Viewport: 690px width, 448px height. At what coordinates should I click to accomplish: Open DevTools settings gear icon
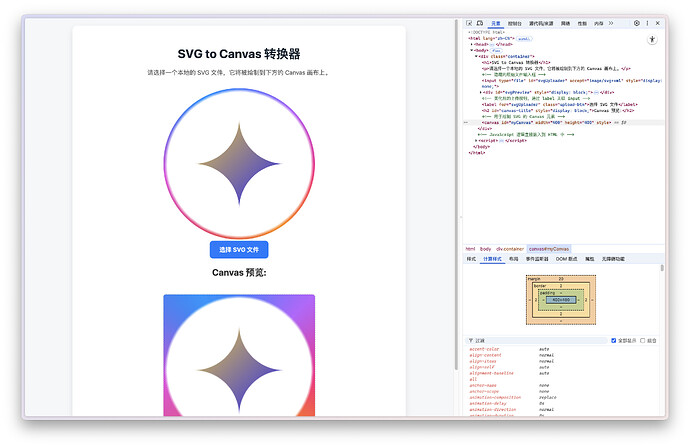[x=636, y=23]
